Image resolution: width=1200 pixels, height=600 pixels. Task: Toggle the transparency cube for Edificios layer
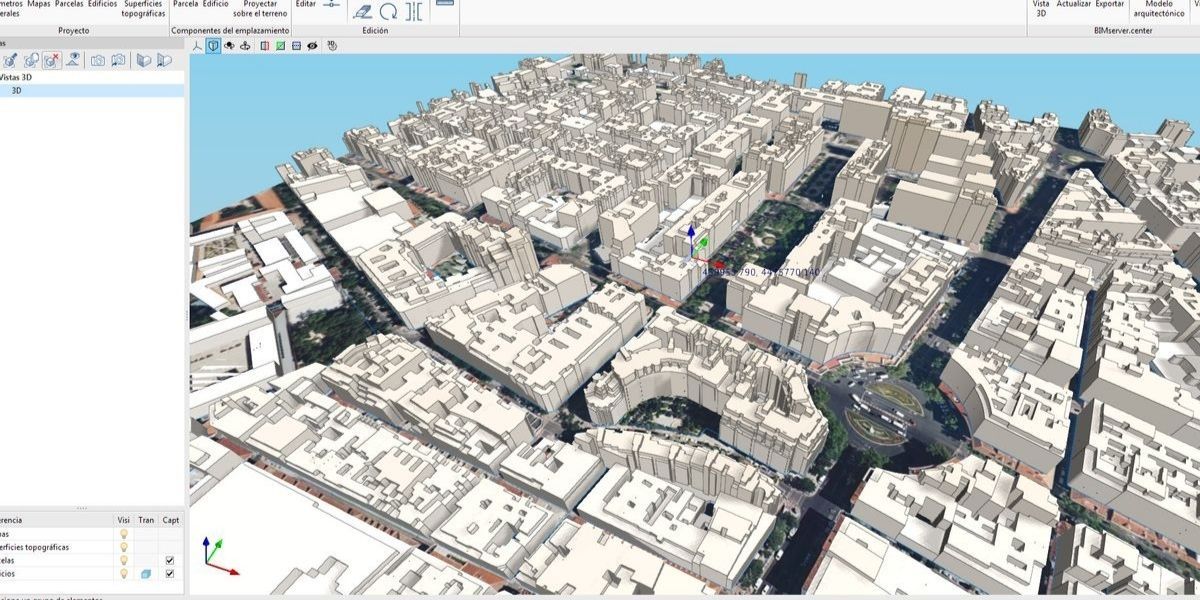point(146,574)
